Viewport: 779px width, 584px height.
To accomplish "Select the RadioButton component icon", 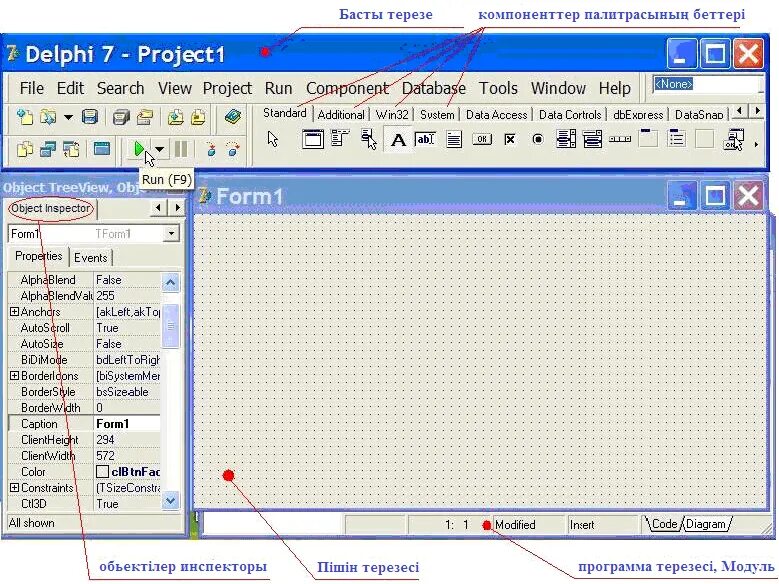I will click(x=538, y=140).
